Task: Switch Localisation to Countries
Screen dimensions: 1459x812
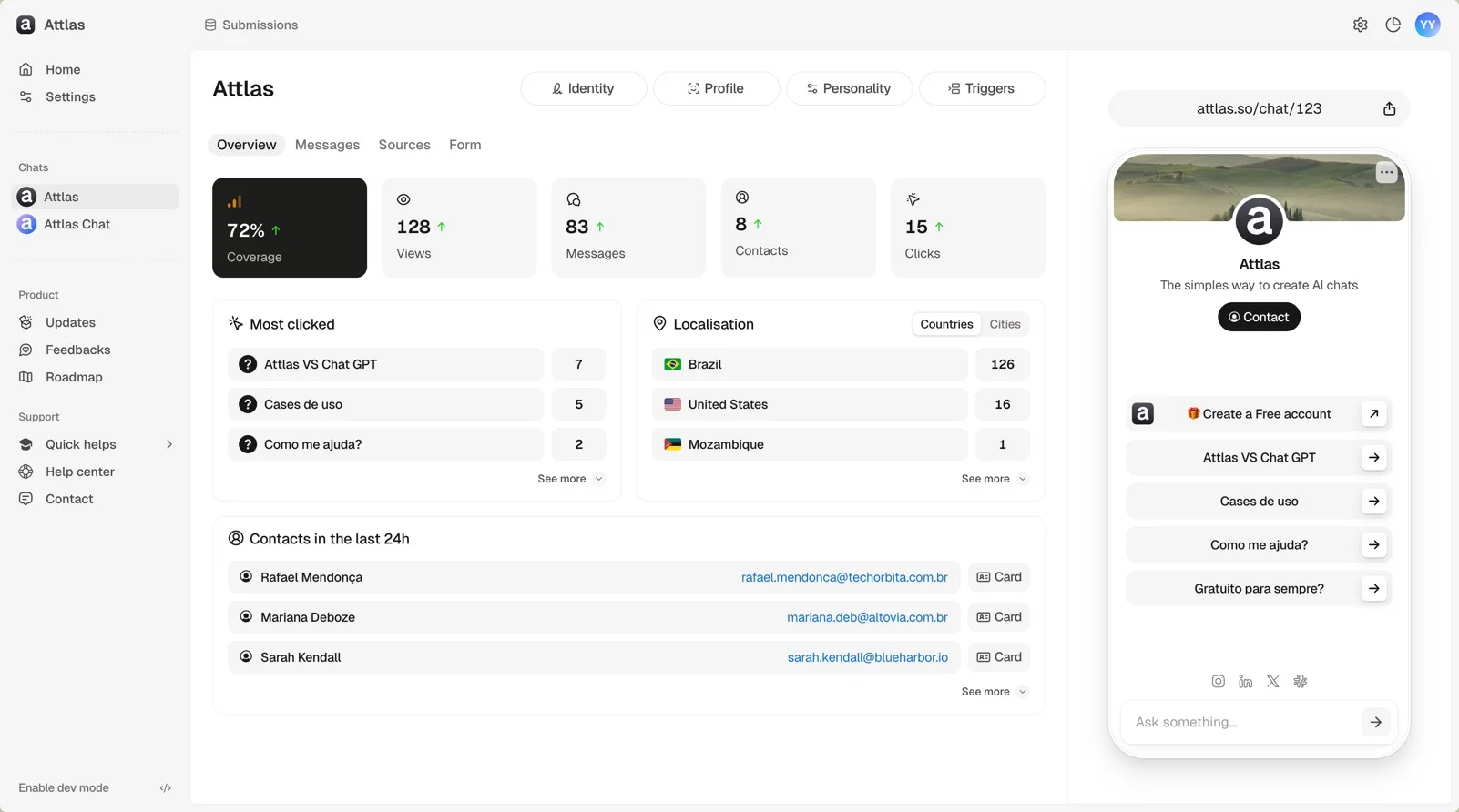Action: point(946,324)
